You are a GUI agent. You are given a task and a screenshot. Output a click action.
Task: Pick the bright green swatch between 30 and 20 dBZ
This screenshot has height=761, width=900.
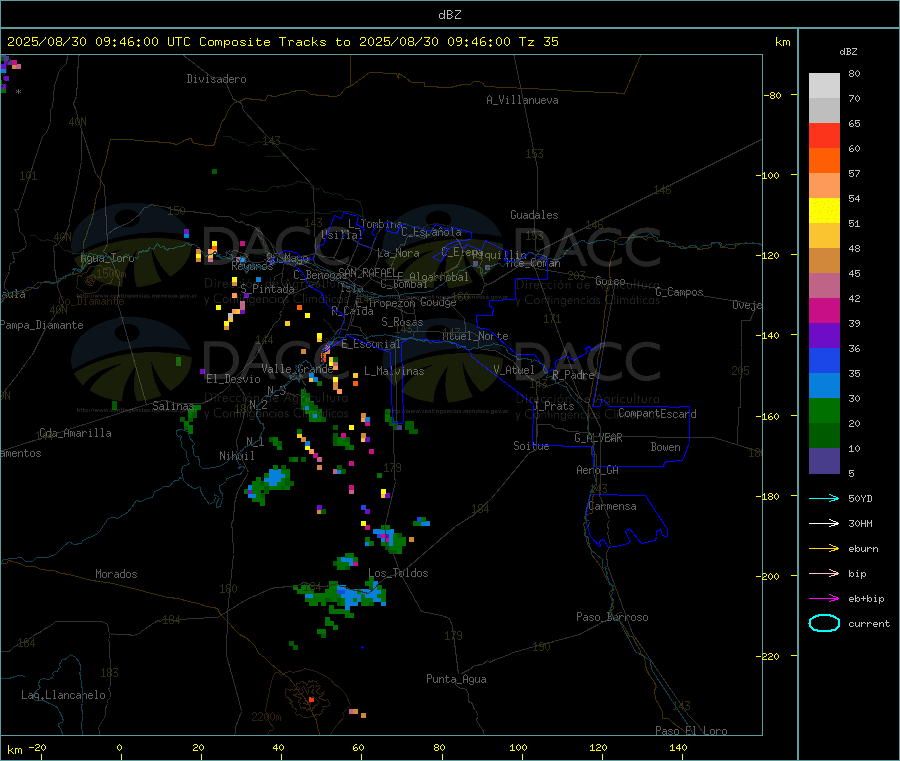pyautogui.click(x=824, y=411)
